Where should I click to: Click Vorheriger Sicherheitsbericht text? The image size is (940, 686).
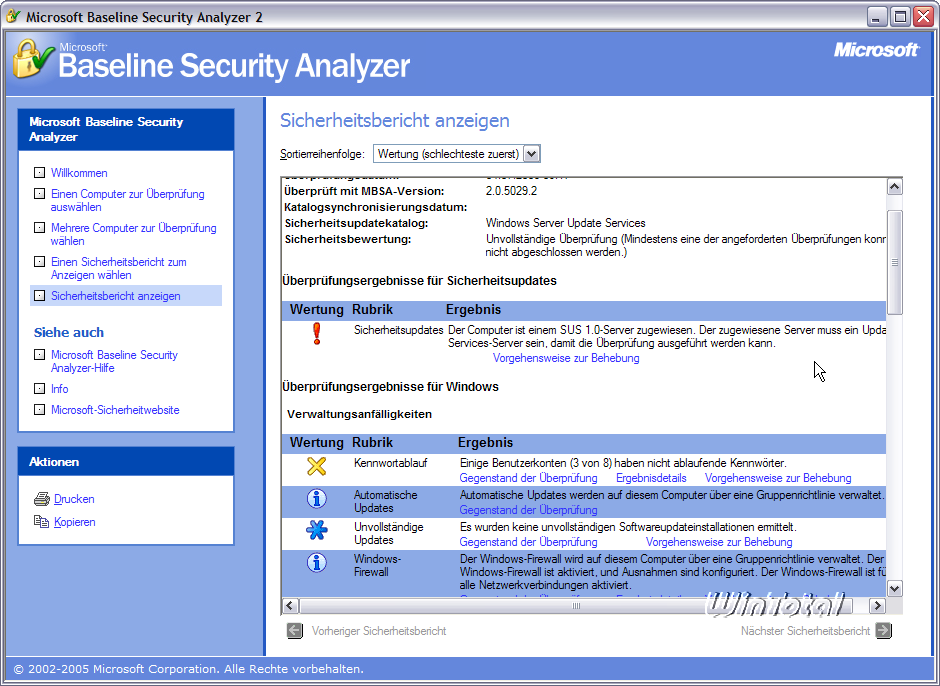(x=379, y=631)
